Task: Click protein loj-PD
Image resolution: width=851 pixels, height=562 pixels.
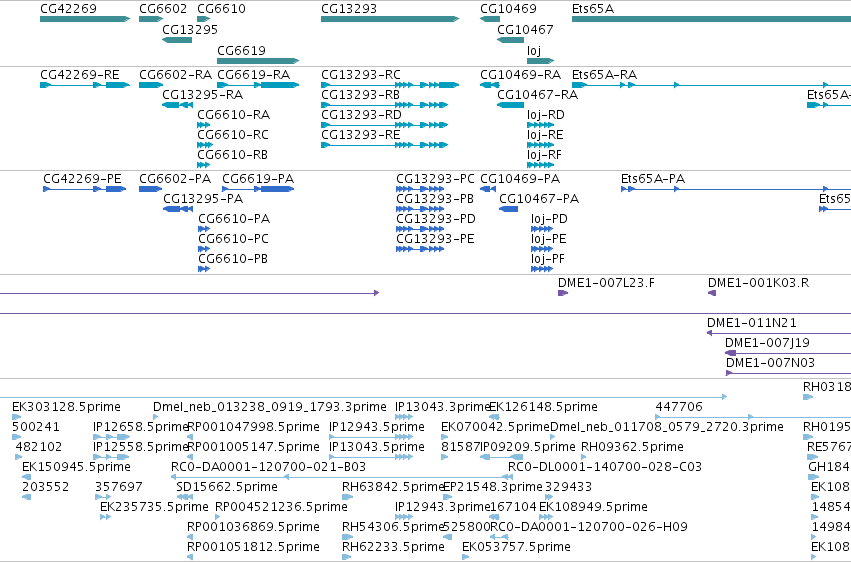Action: click(549, 219)
